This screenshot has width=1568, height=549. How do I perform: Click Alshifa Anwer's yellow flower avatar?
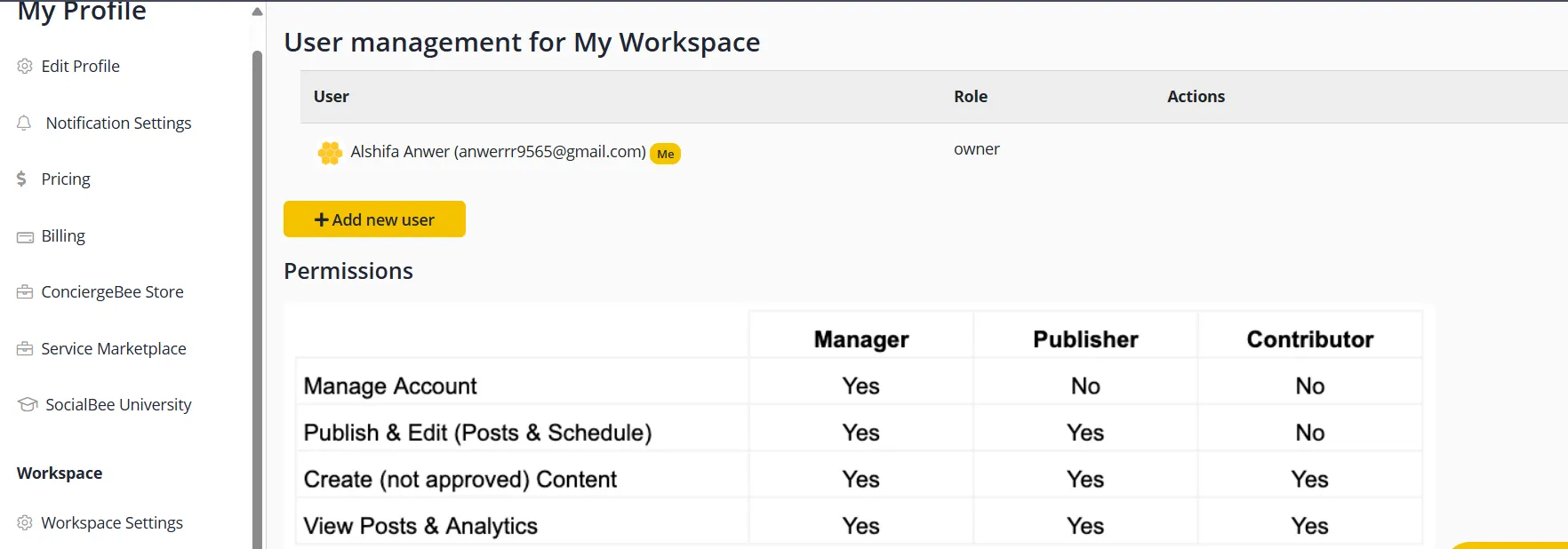tap(330, 153)
